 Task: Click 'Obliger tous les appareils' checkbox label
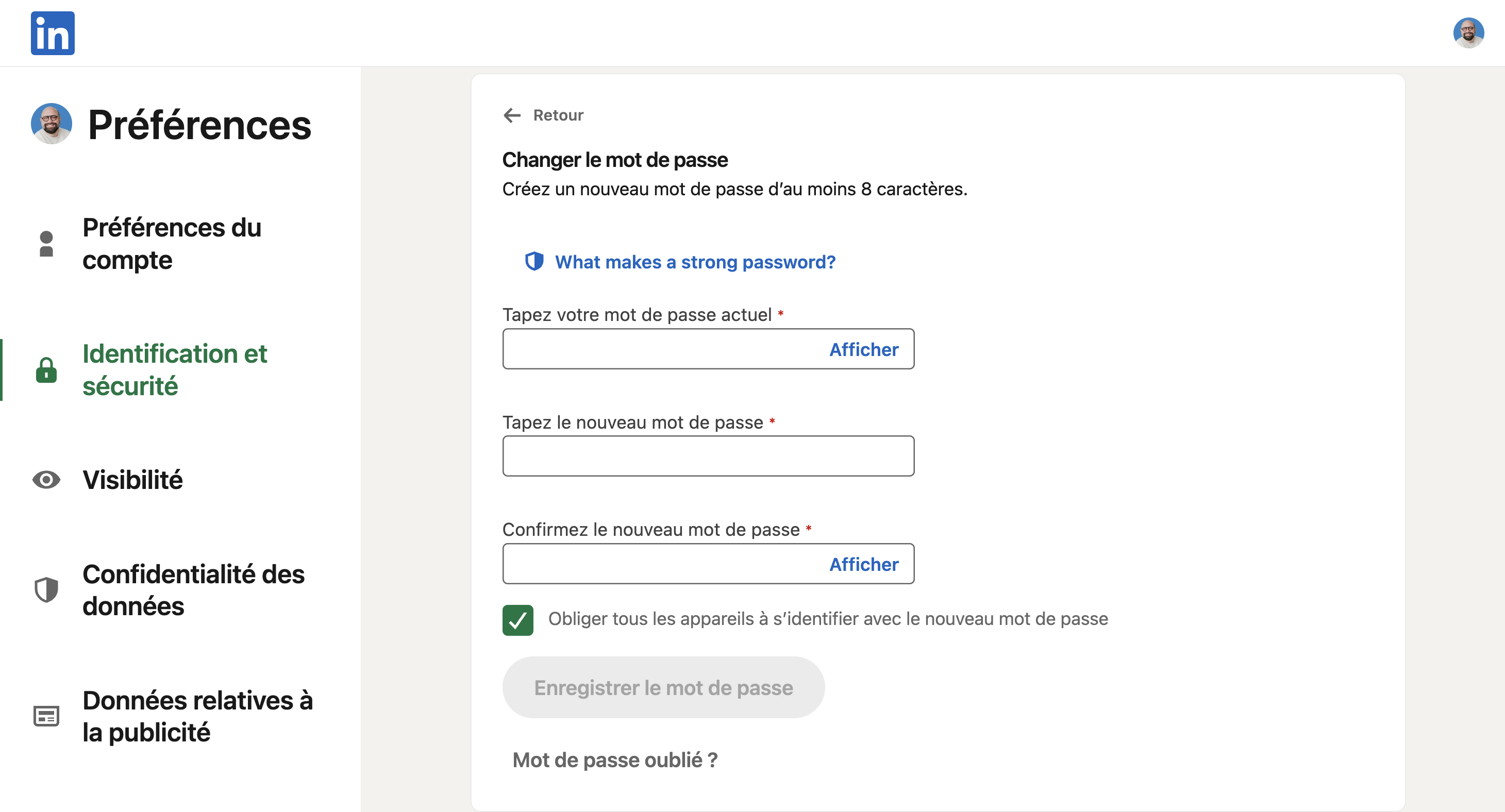(x=828, y=619)
